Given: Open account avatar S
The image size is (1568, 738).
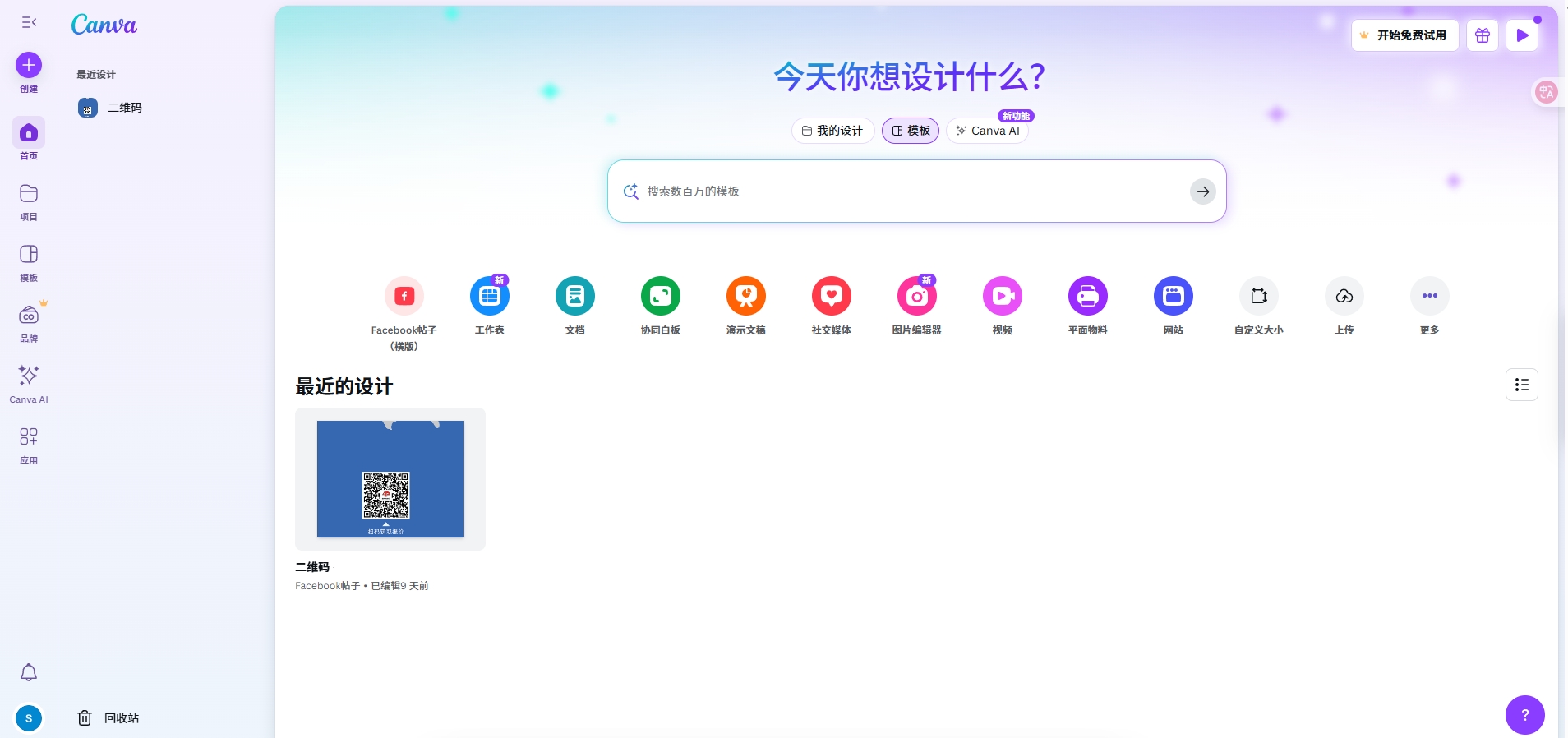Looking at the screenshot, I should click(x=29, y=718).
